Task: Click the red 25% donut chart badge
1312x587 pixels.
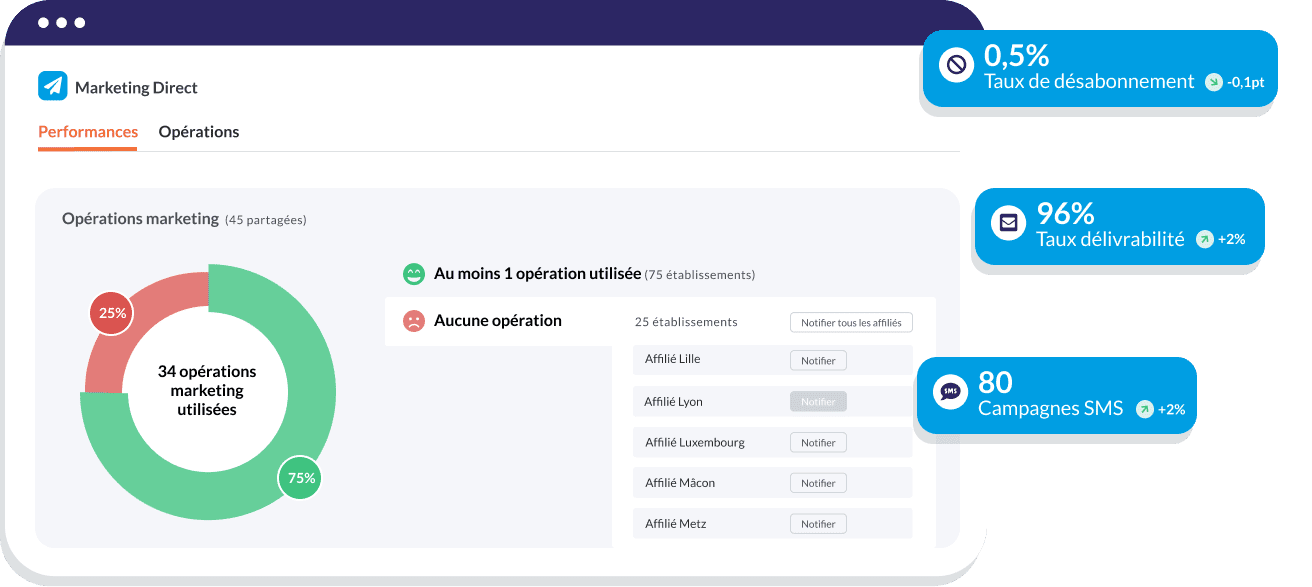Action: point(112,313)
